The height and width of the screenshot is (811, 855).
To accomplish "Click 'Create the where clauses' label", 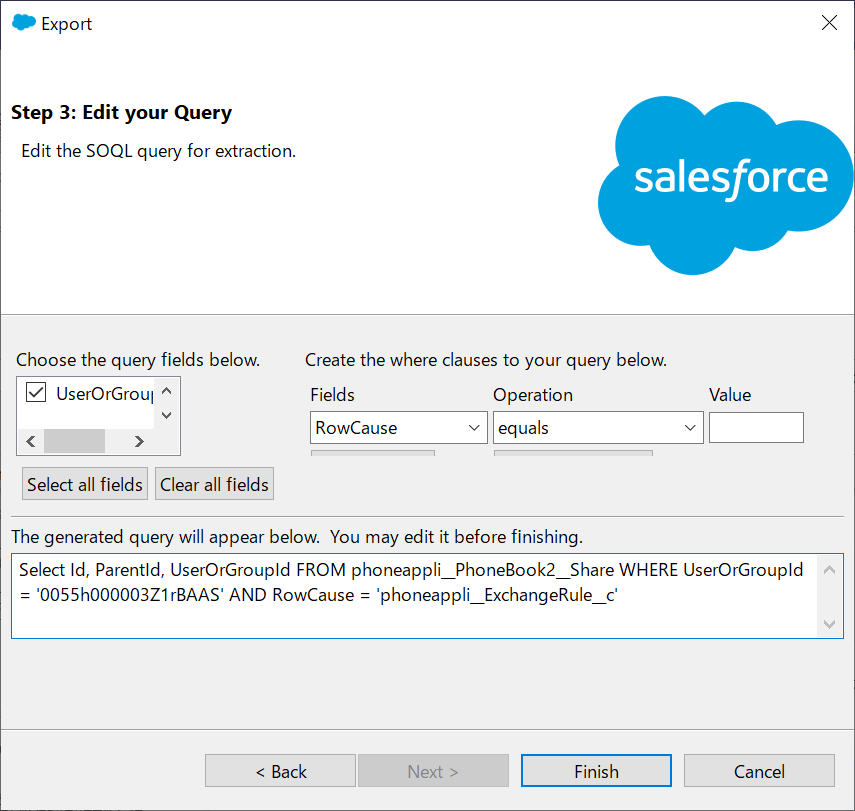I will click(x=486, y=360).
